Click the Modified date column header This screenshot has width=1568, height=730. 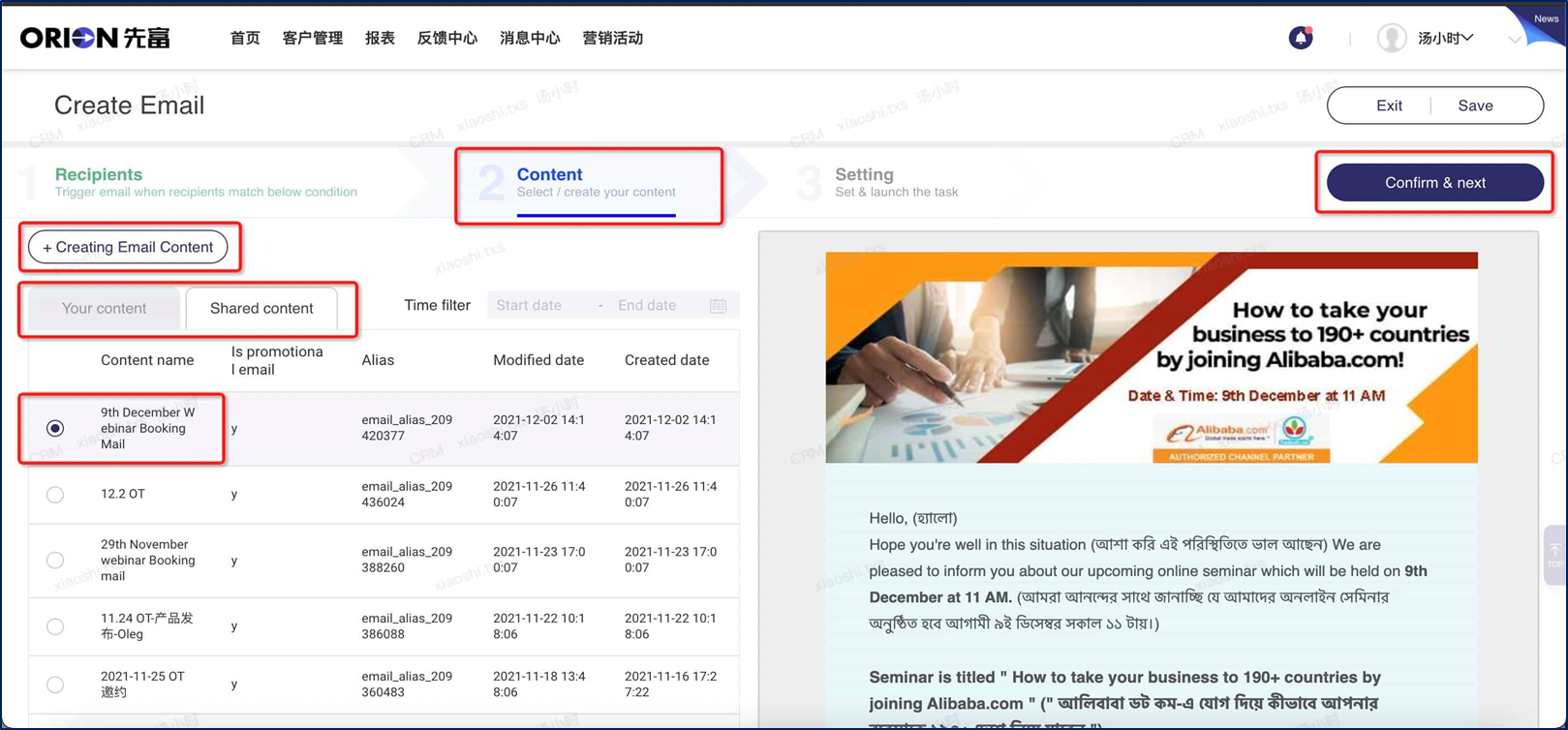(x=538, y=360)
